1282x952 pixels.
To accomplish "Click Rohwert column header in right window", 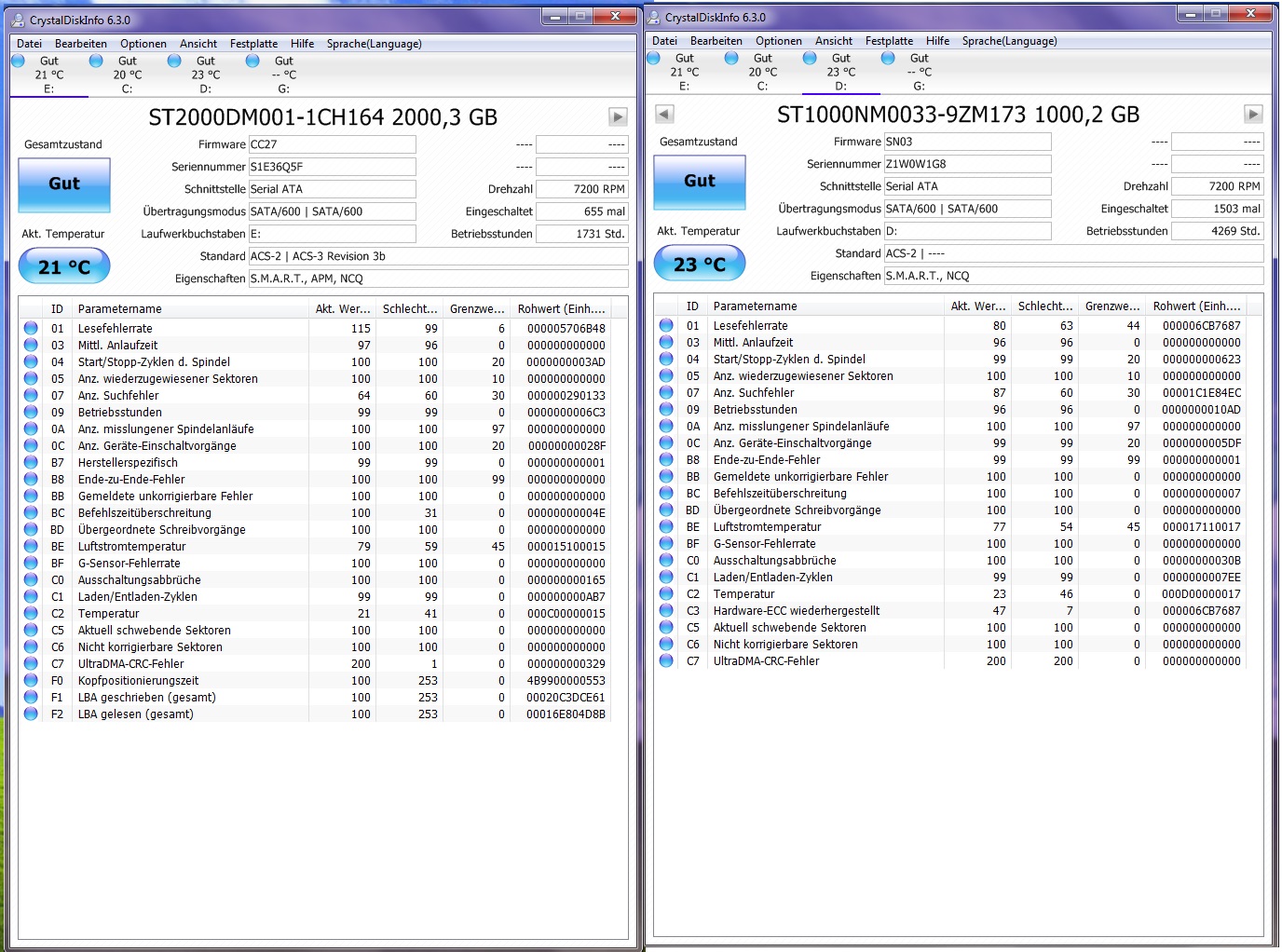I will point(1197,306).
